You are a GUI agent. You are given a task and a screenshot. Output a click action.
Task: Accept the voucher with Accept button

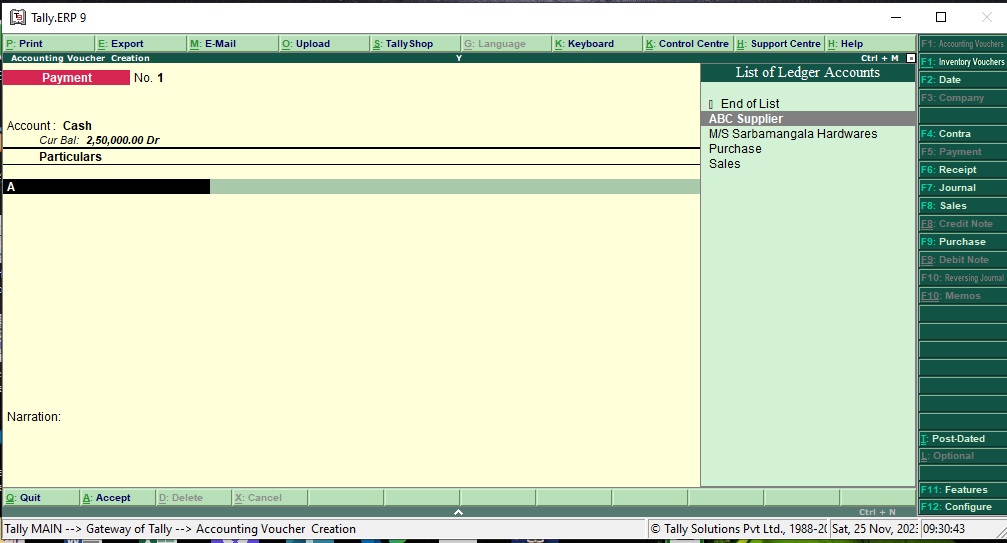coord(118,497)
